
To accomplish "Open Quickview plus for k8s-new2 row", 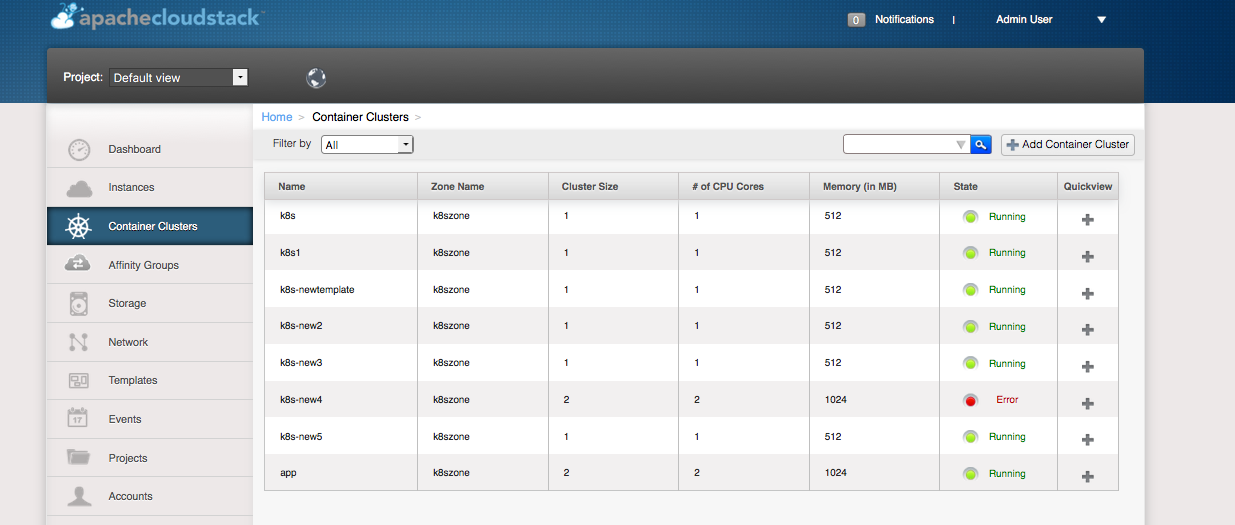I will click(1088, 330).
